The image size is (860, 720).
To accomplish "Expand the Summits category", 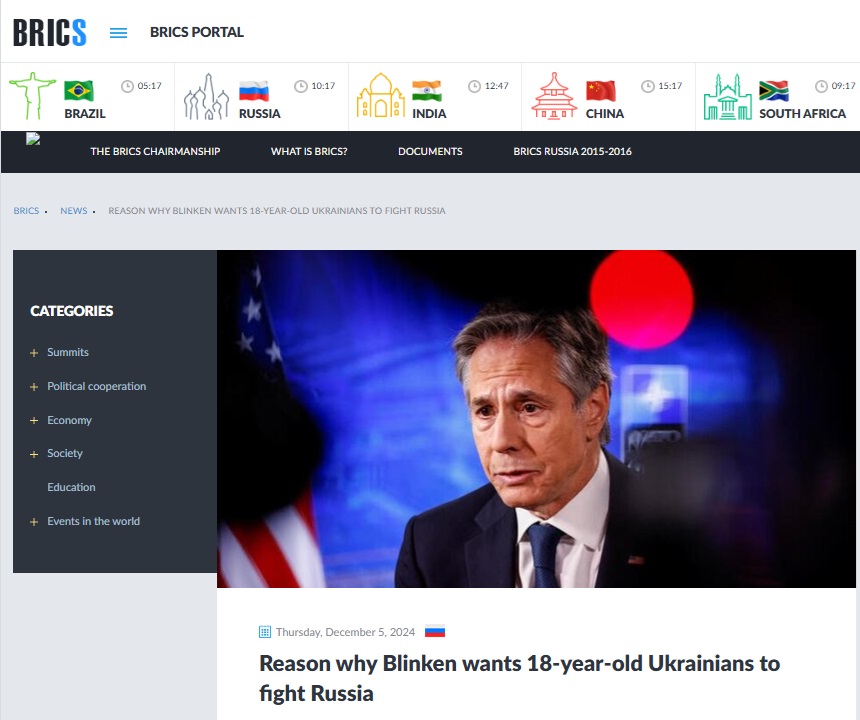I will click(x=34, y=353).
